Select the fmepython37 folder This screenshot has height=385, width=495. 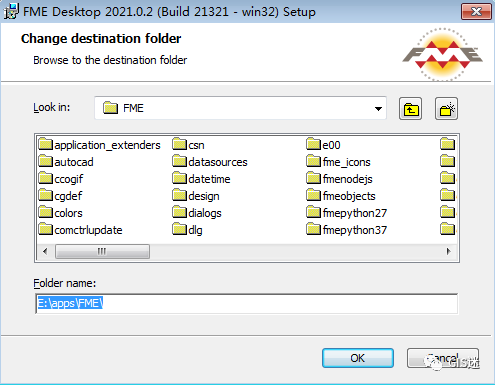click(347, 230)
